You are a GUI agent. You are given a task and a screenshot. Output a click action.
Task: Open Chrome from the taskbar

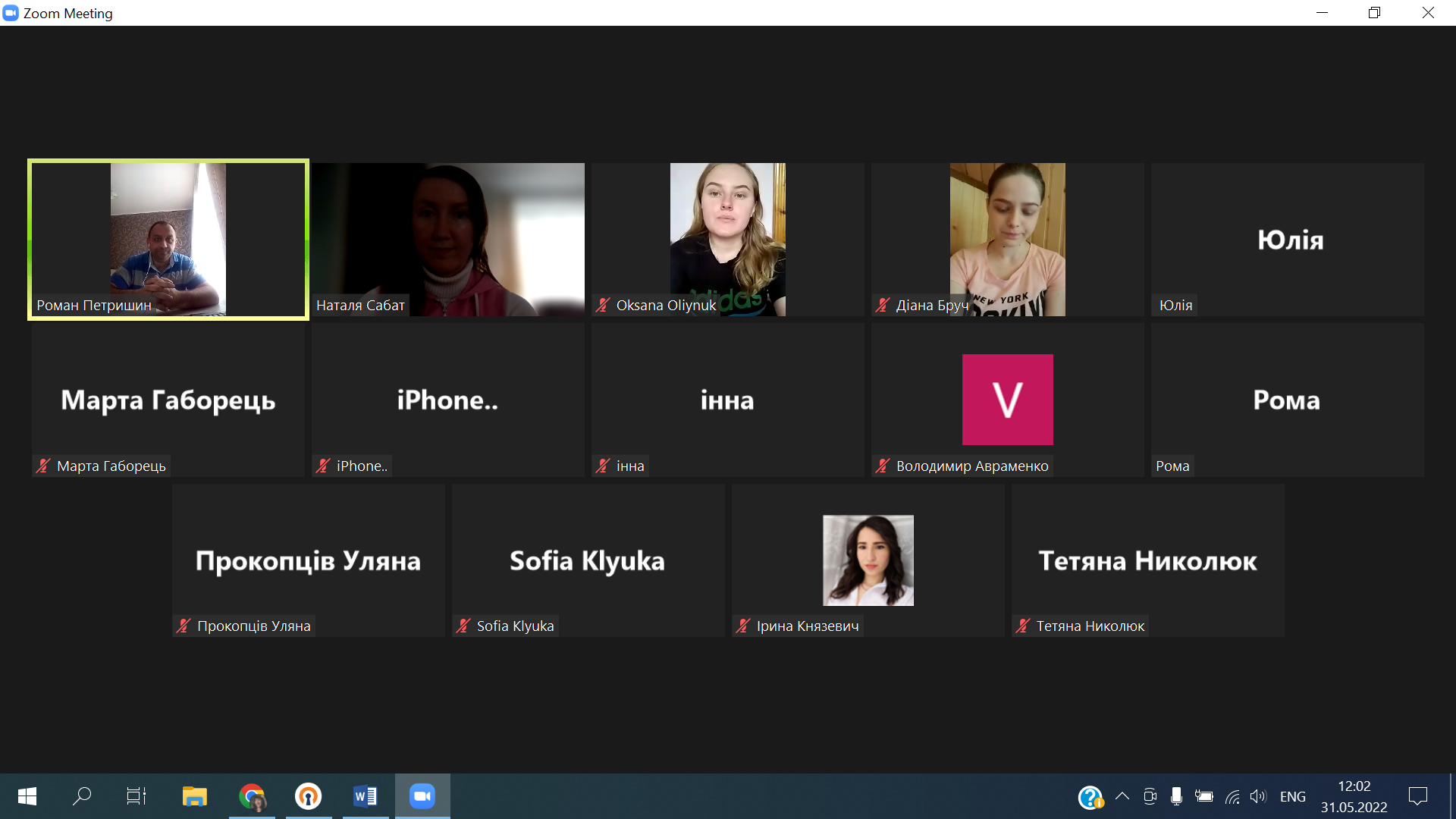252,796
